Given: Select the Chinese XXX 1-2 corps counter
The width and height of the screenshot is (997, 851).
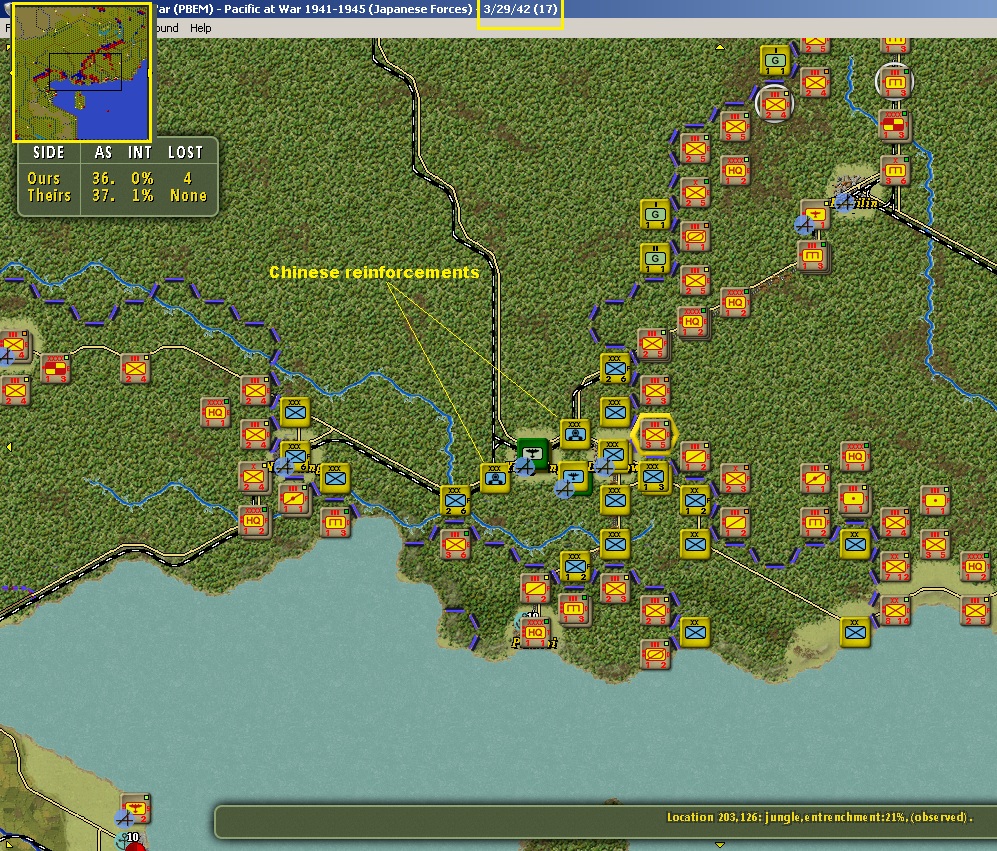Looking at the screenshot, I should tap(575, 565).
